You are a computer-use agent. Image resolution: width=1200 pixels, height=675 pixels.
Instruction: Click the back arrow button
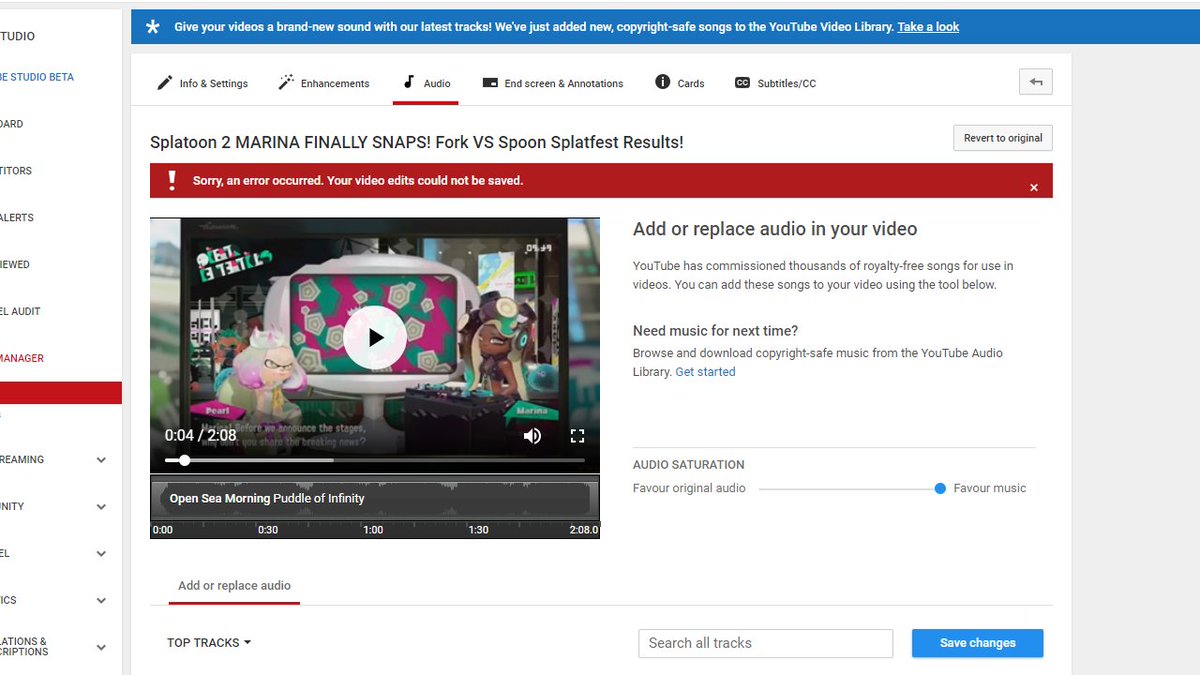[x=1036, y=82]
